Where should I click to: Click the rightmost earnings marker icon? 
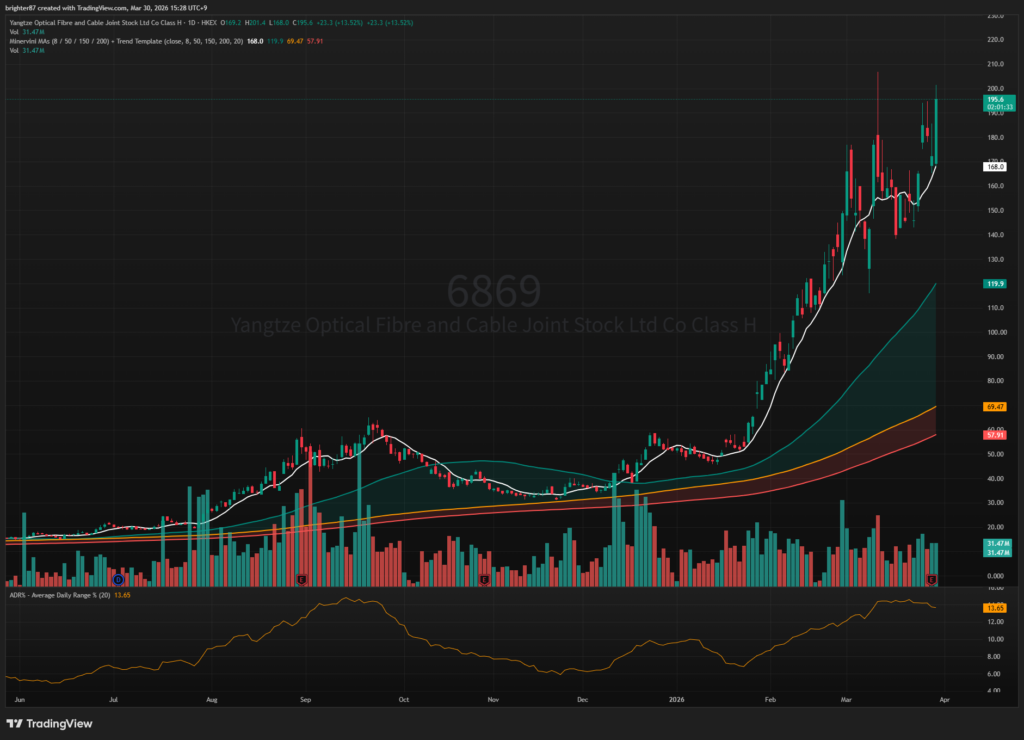click(x=932, y=579)
